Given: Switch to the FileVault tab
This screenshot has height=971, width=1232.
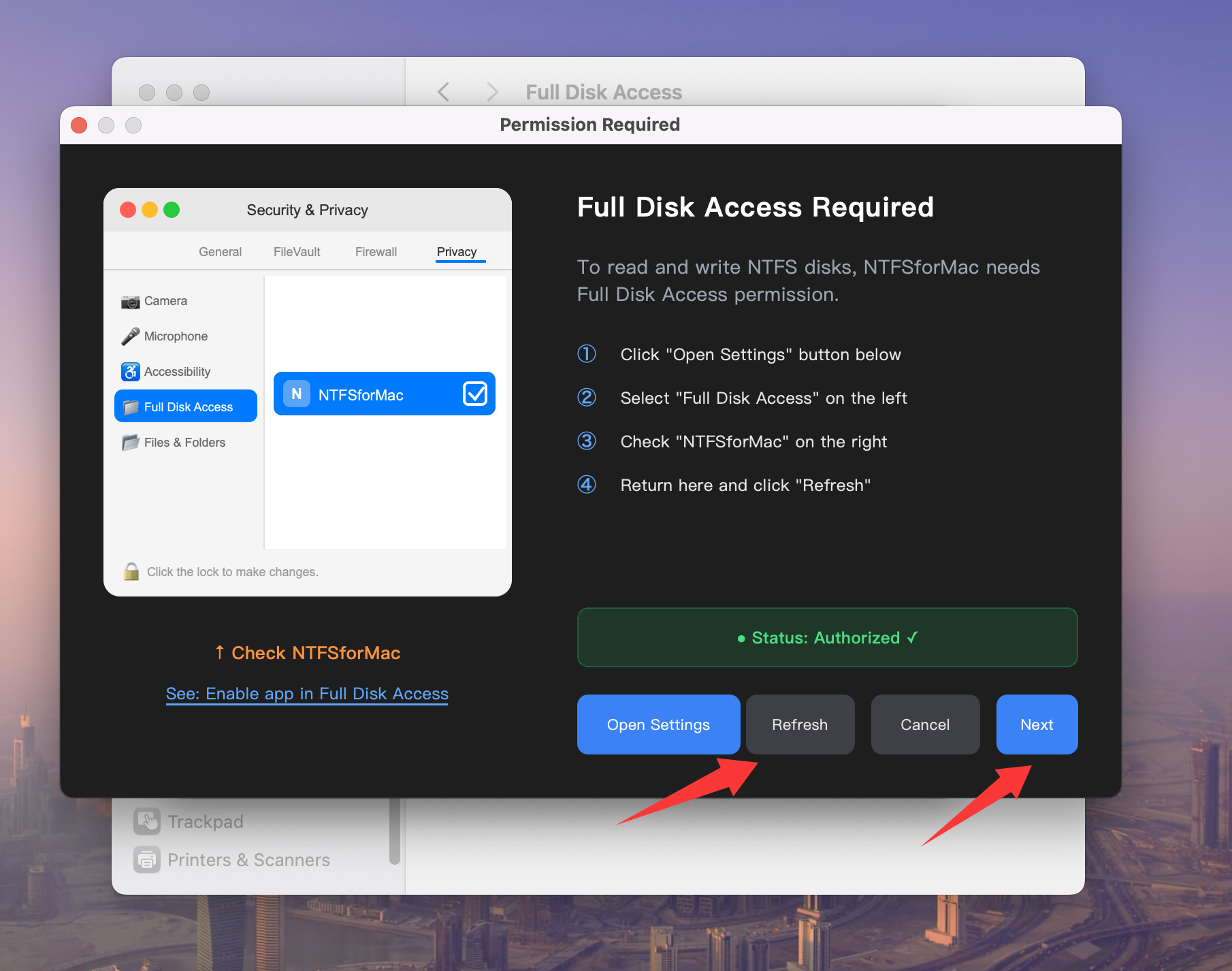Looking at the screenshot, I should pos(296,251).
